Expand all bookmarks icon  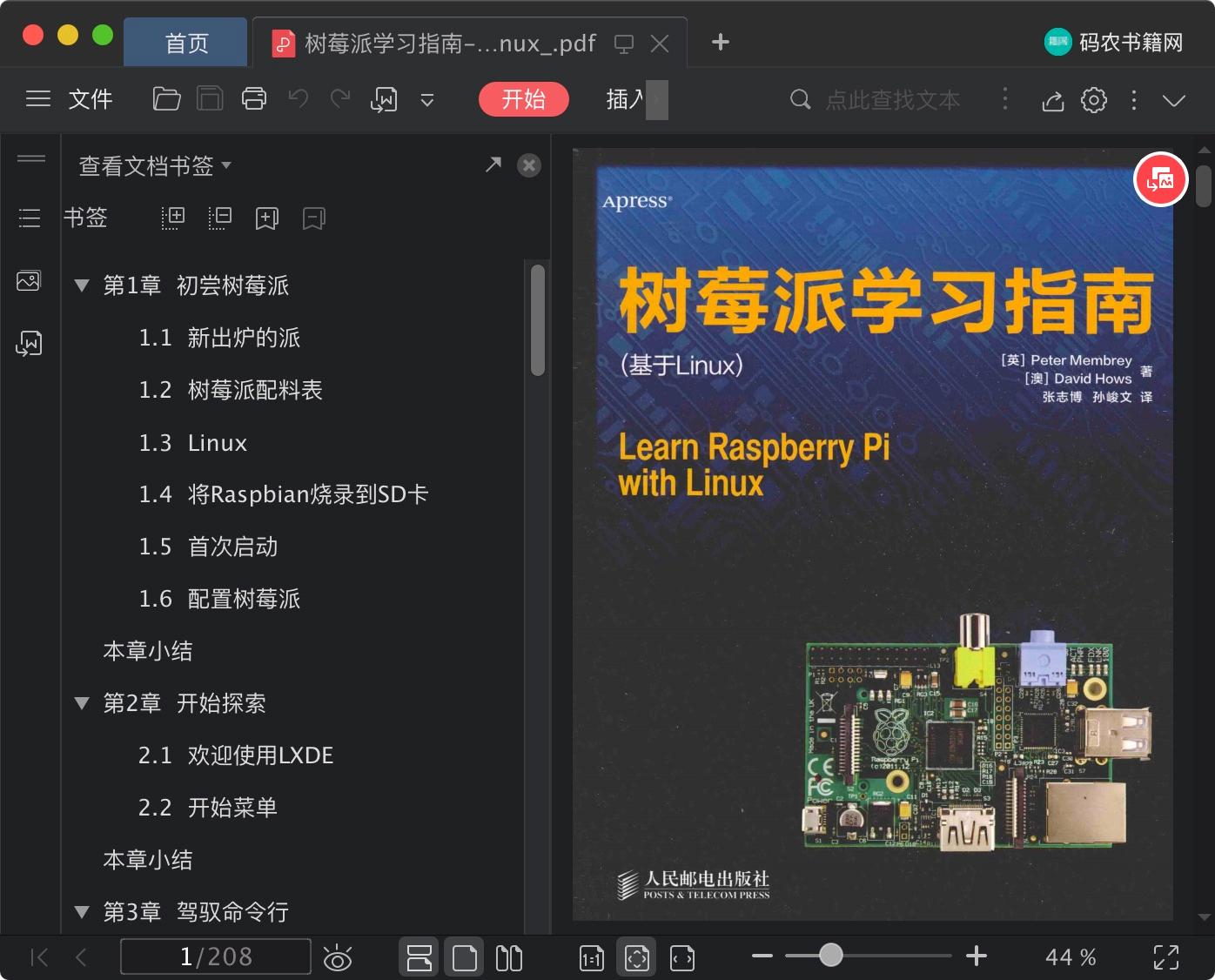click(x=173, y=218)
